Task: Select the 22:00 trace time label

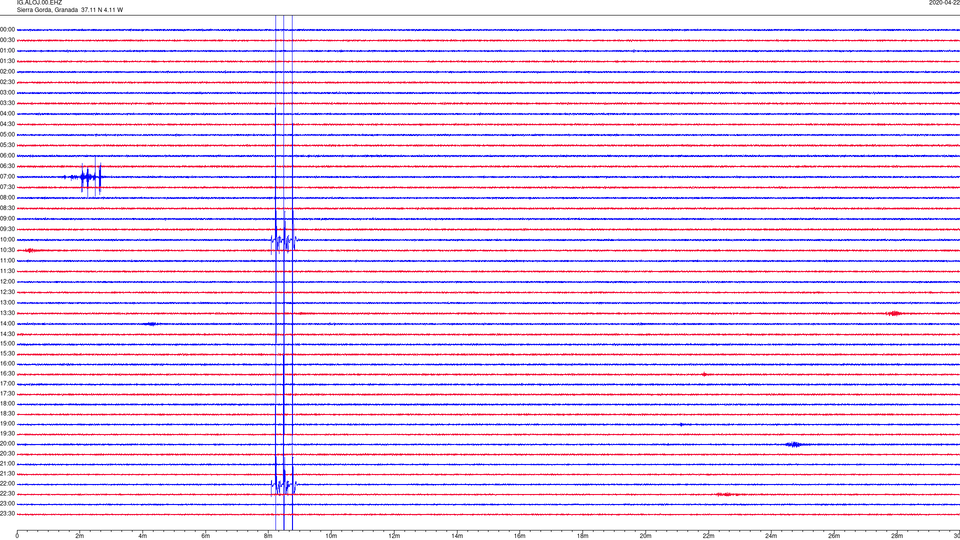Action: coord(7,484)
